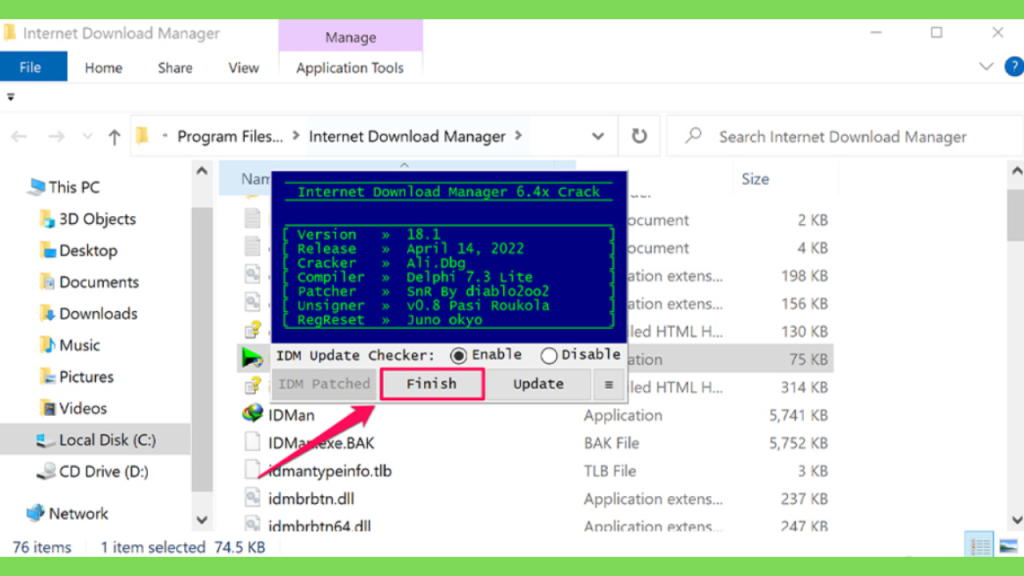Image resolution: width=1024 pixels, height=576 pixels.
Task: Open Downloads in navigation pane
Action: (x=89, y=313)
